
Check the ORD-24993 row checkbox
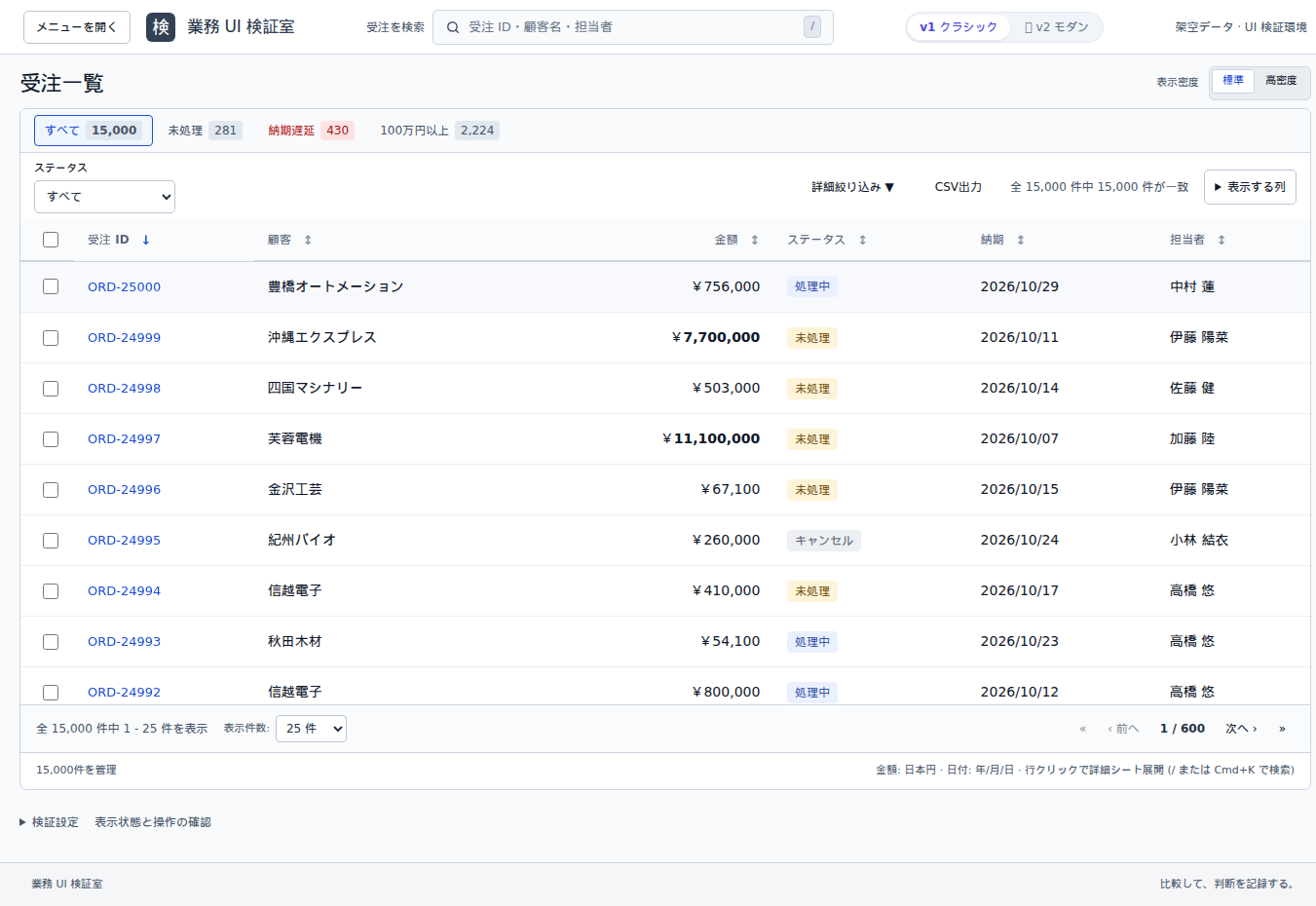(x=51, y=642)
